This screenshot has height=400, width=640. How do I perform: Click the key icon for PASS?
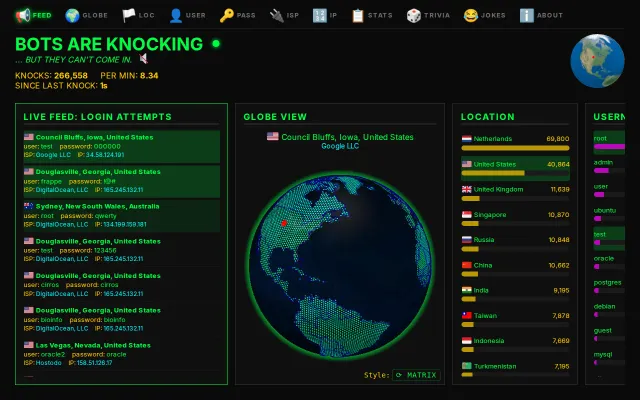pyautogui.click(x=227, y=16)
